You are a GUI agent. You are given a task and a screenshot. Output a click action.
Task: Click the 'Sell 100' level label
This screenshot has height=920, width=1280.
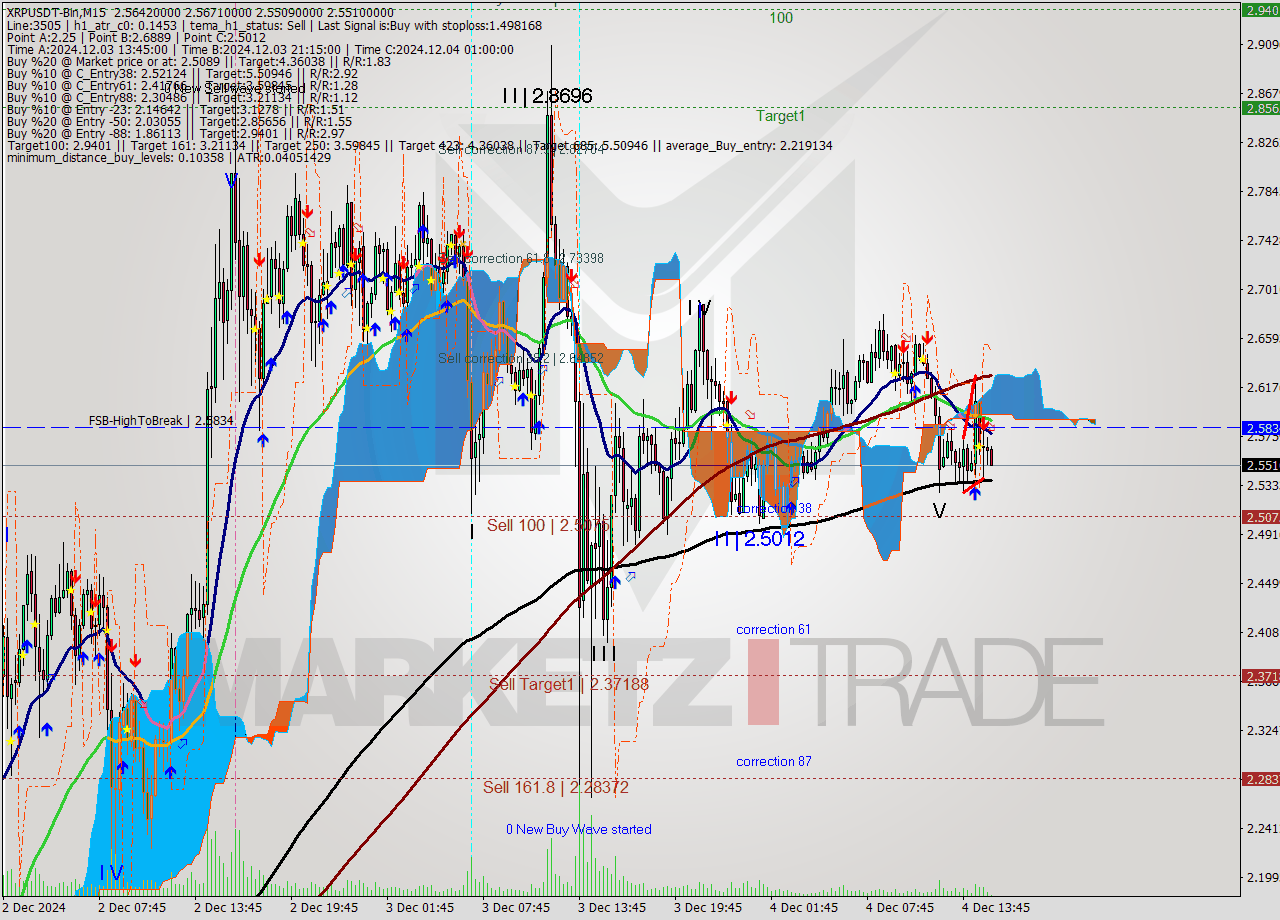pos(547,525)
